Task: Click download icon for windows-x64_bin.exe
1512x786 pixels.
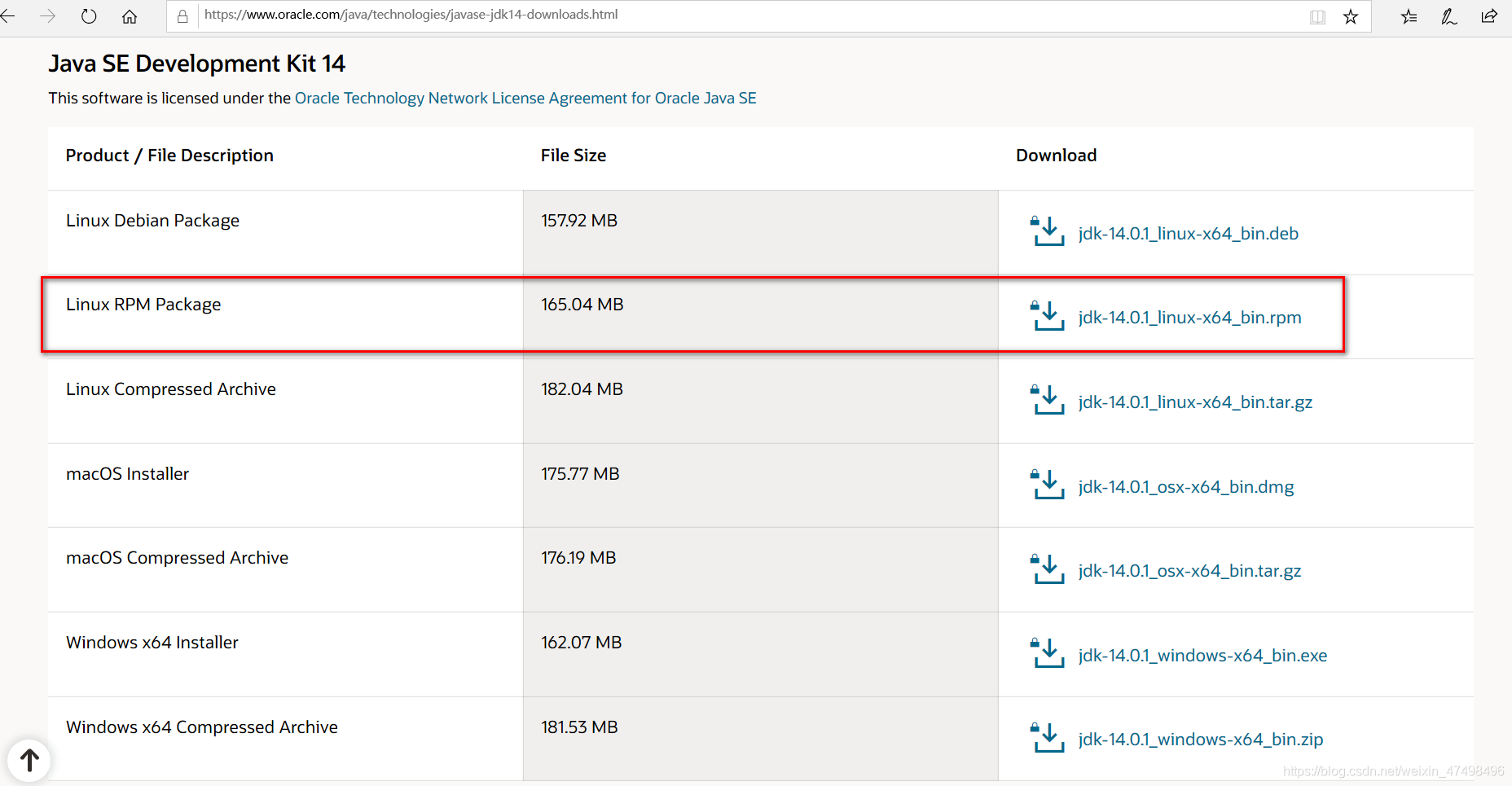Action: [1048, 653]
